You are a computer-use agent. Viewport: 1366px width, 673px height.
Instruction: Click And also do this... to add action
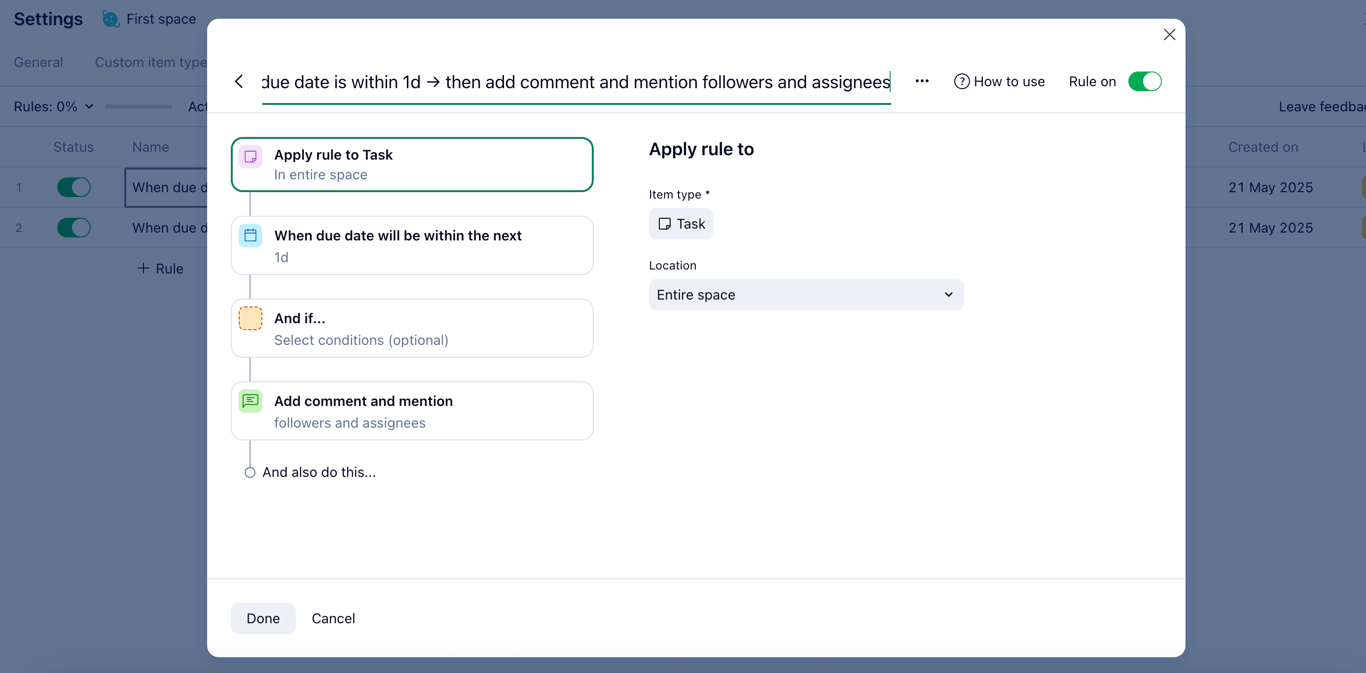click(x=317, y=471)
